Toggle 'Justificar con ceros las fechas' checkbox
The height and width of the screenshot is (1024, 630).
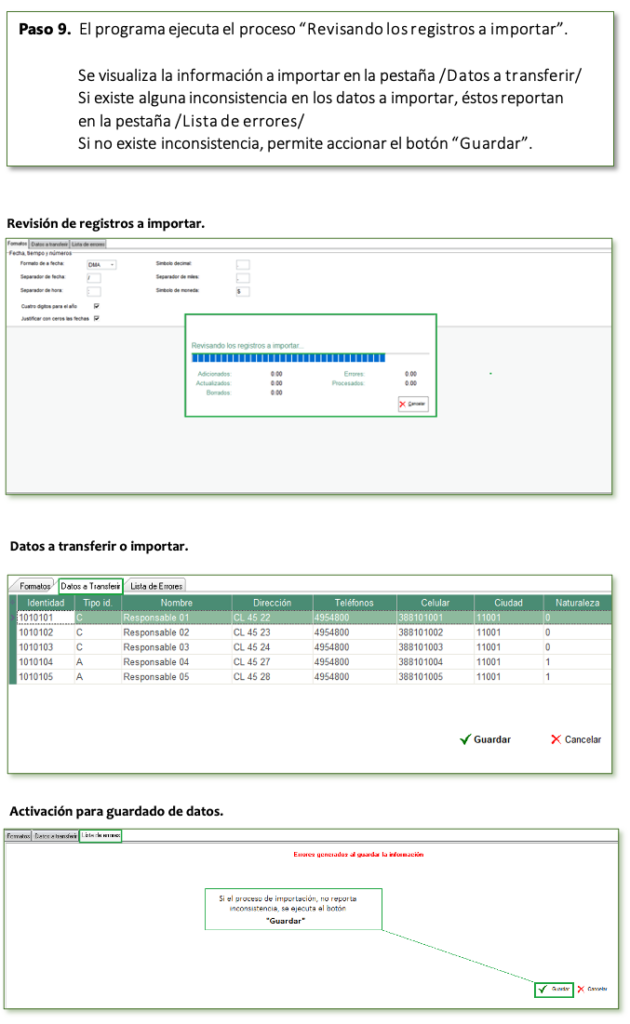[97, 318]
